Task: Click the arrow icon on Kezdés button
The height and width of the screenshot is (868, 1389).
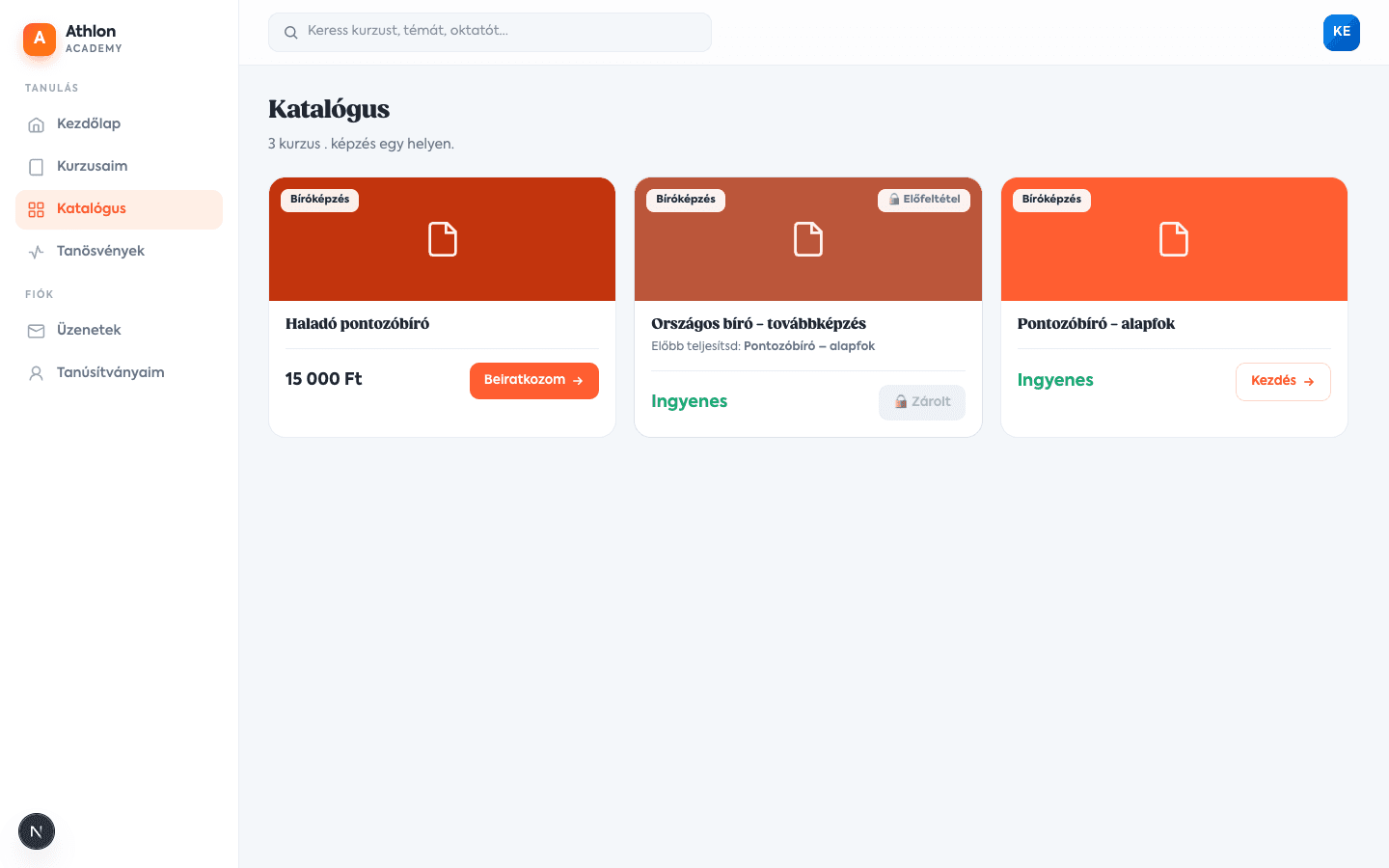Action: tap(1309, 382)
